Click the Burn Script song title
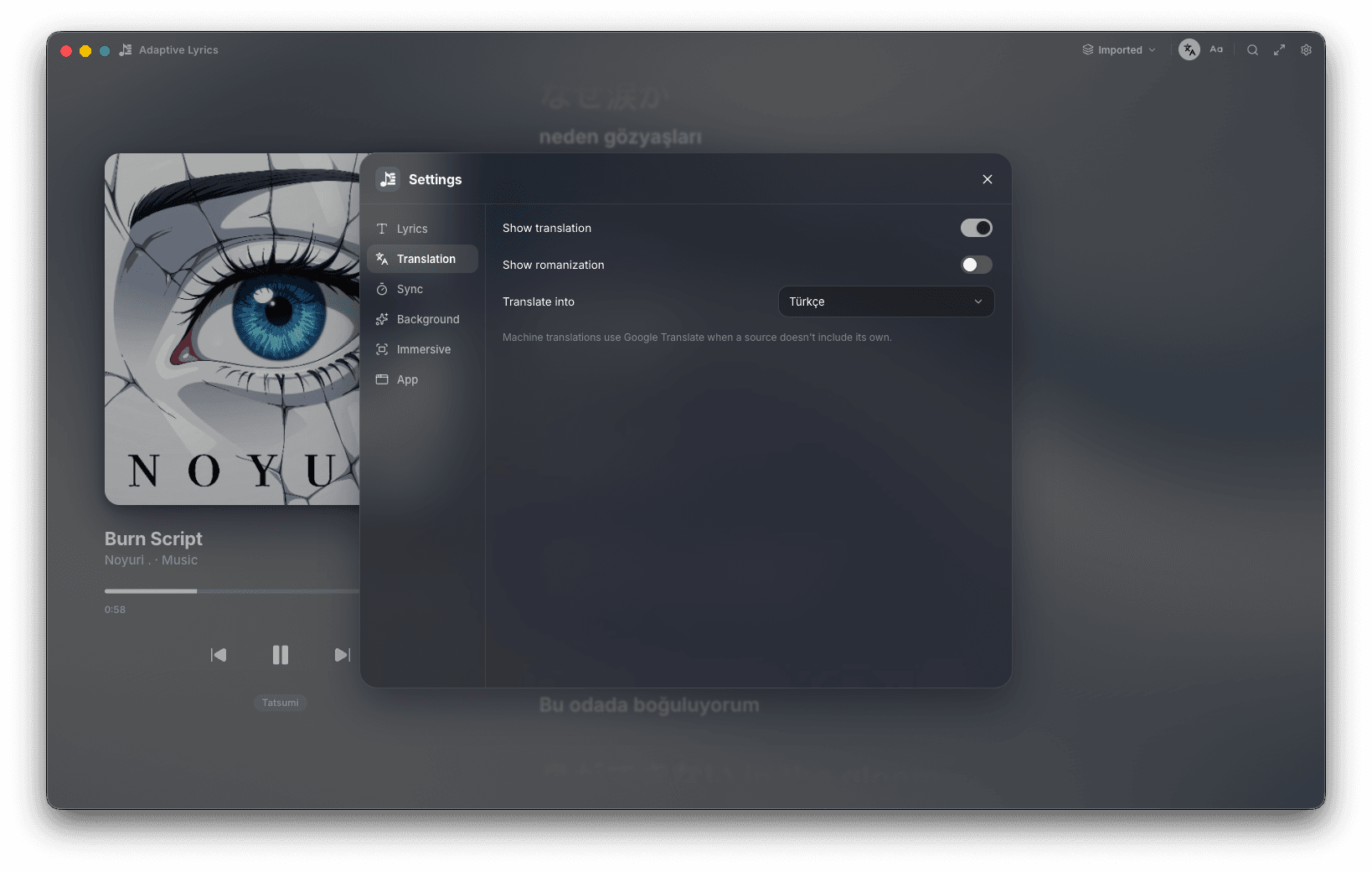The width and height of the screenshot is (1372, 871). click(153, 539)
